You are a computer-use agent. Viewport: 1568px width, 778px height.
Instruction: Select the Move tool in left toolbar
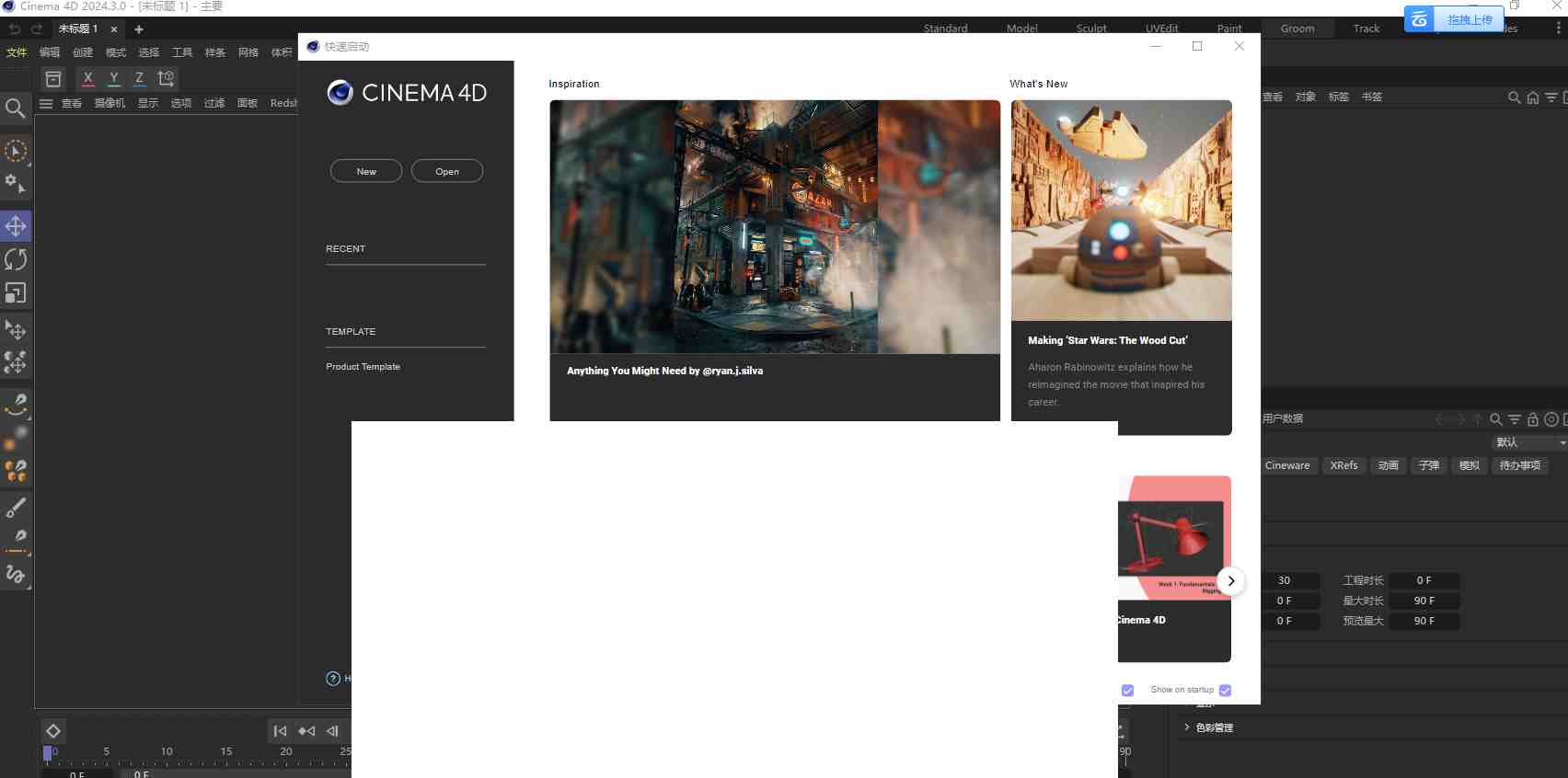click(x=16, y=226)
